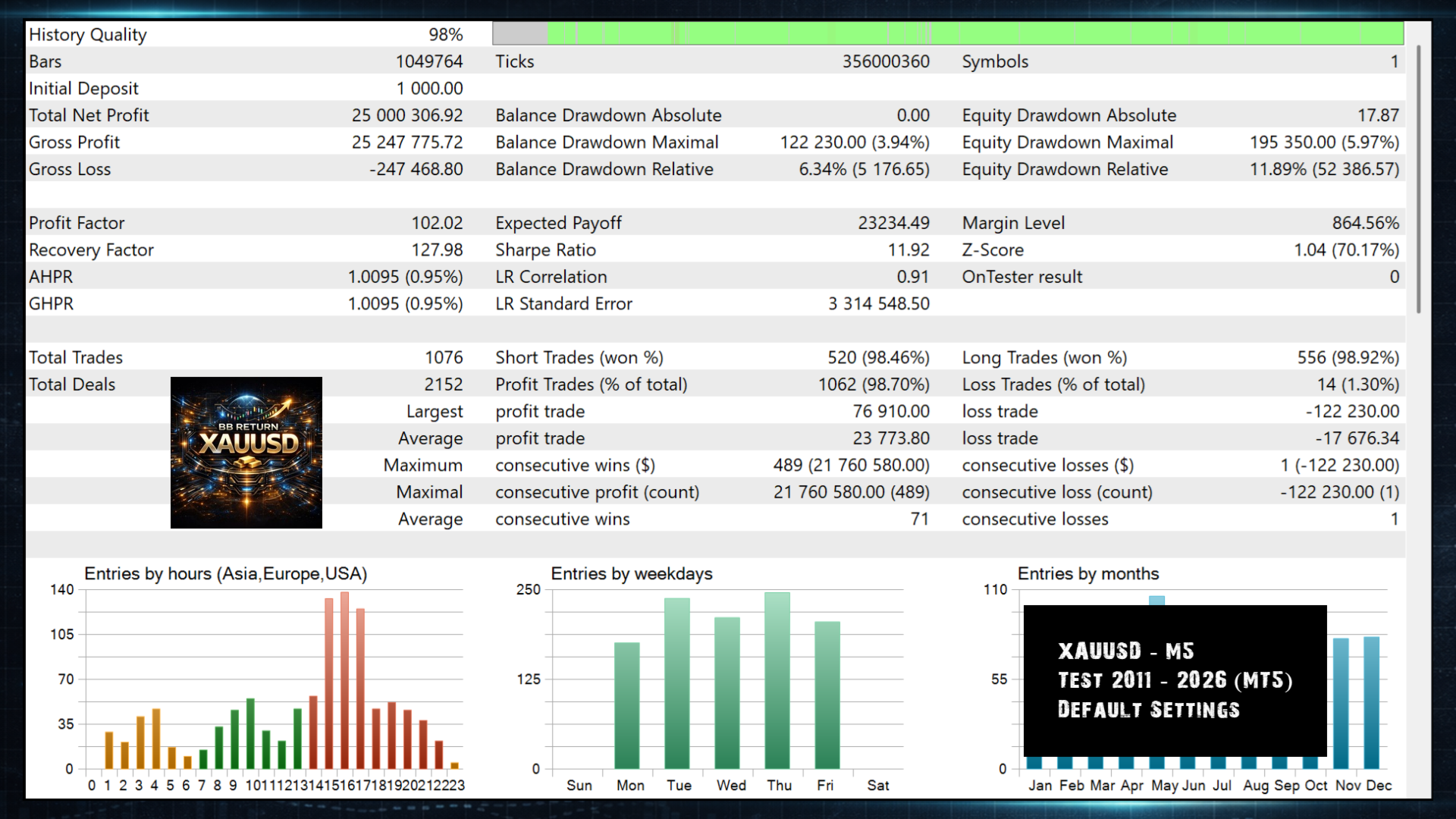The height and width of the screenshot is (819, 1456).
Task: Select the tallest bar in hourly entries chart
Action: click(345, 675)
